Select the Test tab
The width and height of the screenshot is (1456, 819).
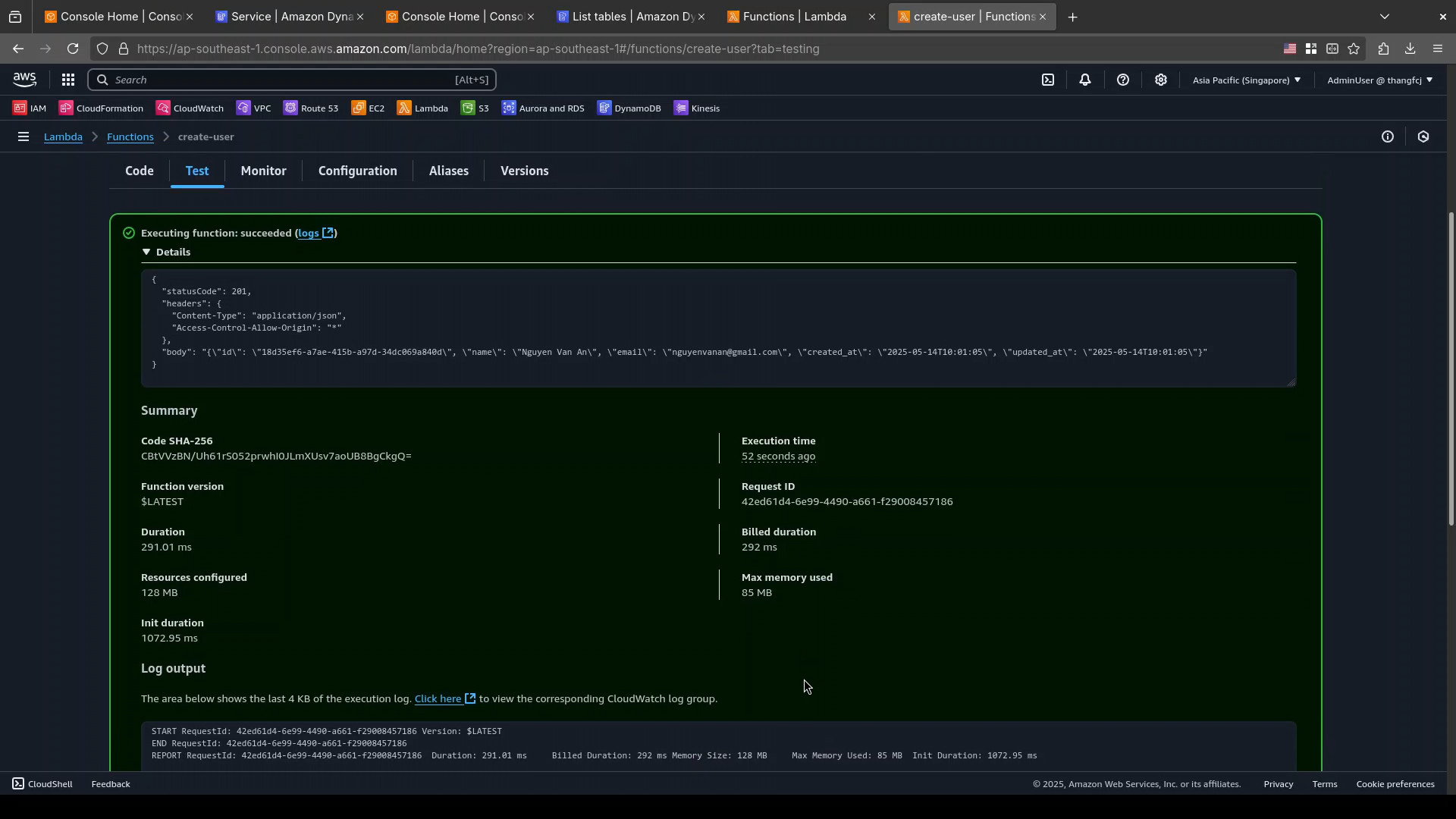(197, 171)
